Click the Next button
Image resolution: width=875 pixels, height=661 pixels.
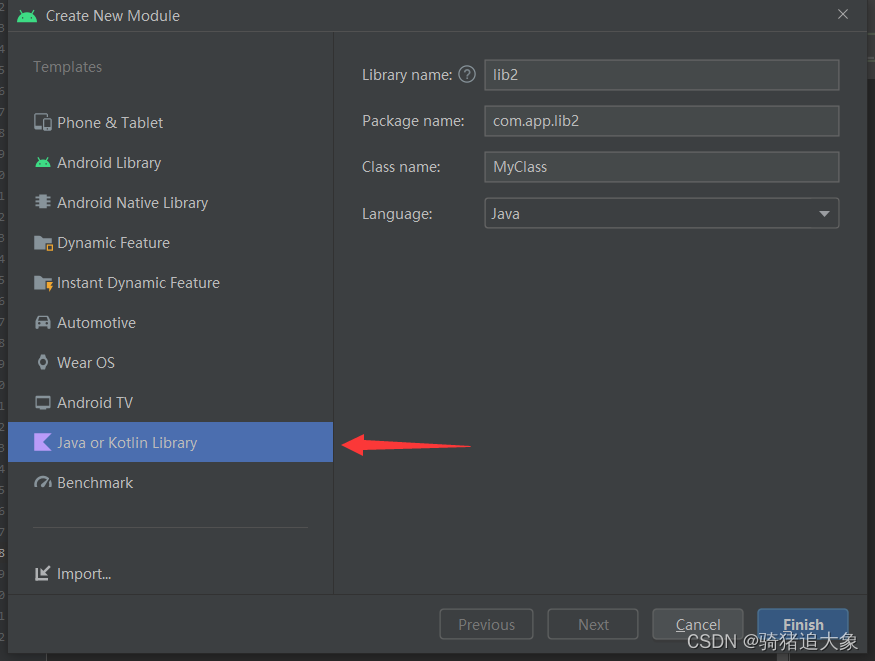tap(593, 624)
